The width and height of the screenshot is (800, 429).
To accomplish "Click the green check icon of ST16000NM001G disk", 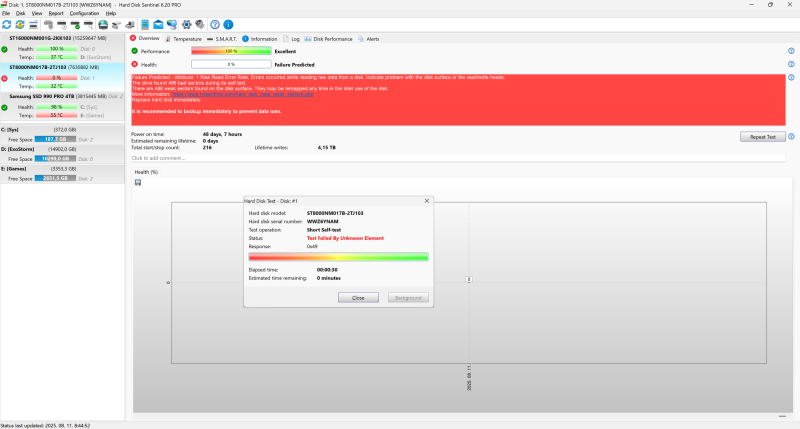I will click(5, 49).
